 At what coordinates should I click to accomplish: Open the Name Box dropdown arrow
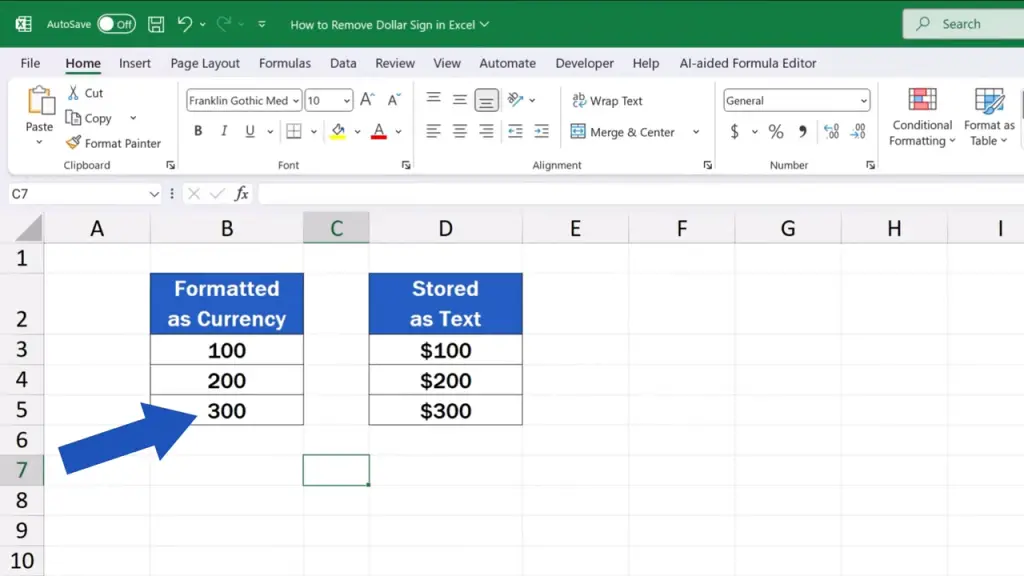154,194
